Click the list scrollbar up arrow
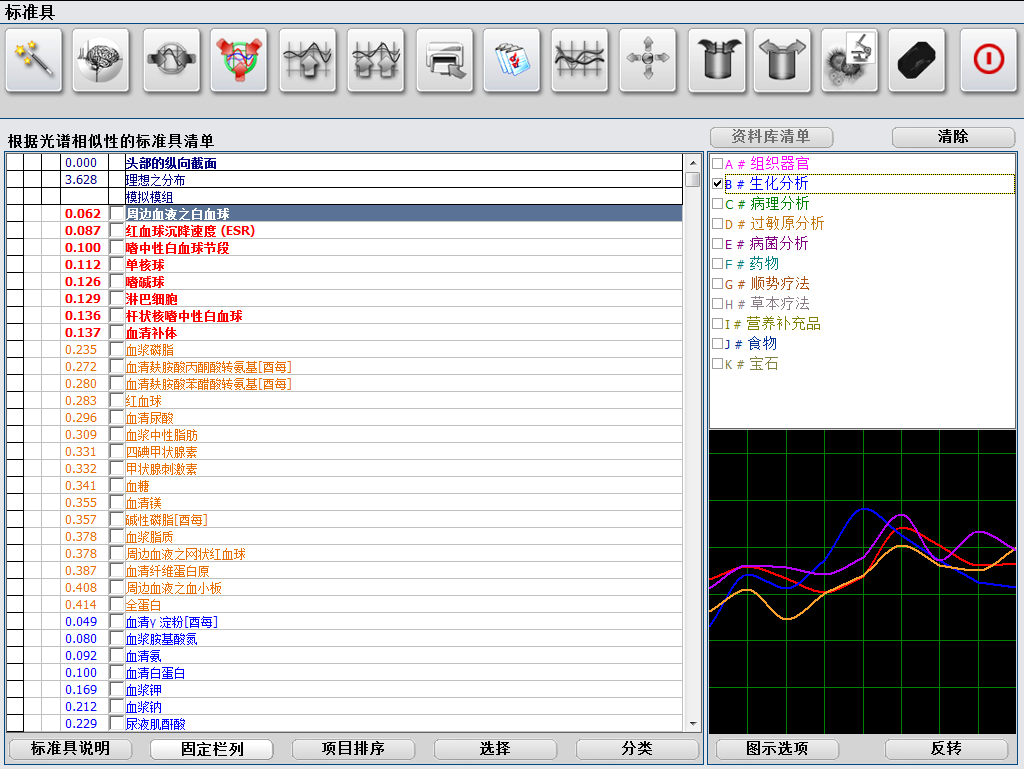1024x769 pixels. (693, 163)
